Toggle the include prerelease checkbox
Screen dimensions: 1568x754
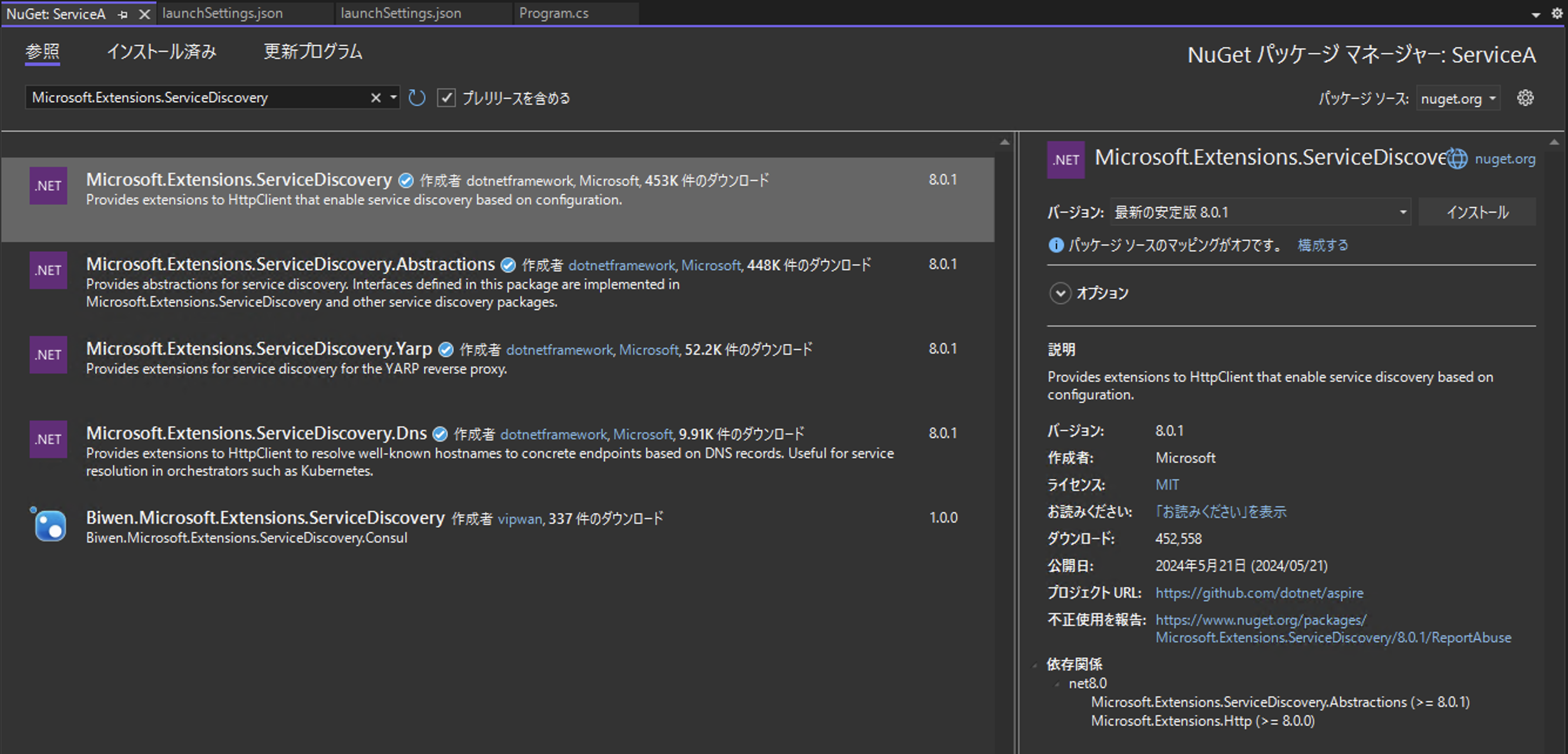[x=446, y=98]
